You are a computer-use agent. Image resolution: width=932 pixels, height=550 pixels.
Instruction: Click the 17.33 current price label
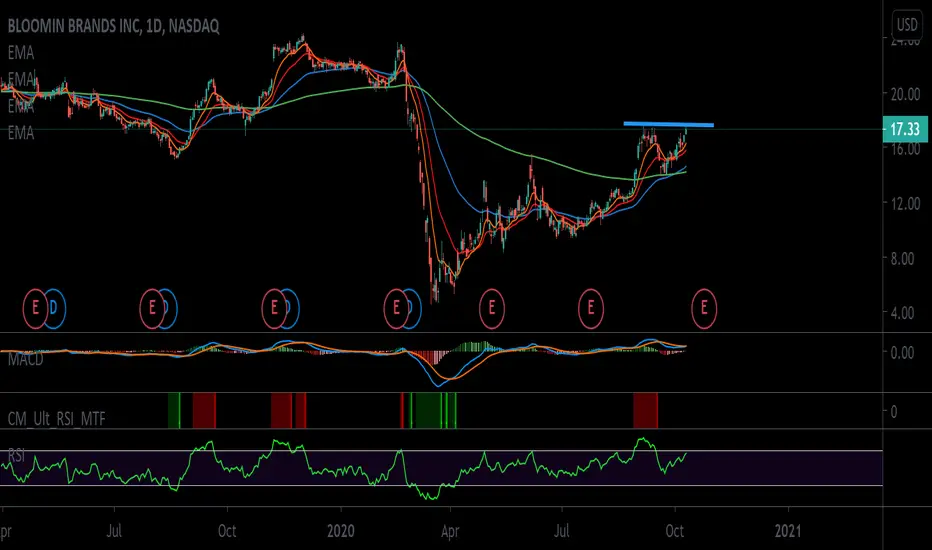(905, 129)
